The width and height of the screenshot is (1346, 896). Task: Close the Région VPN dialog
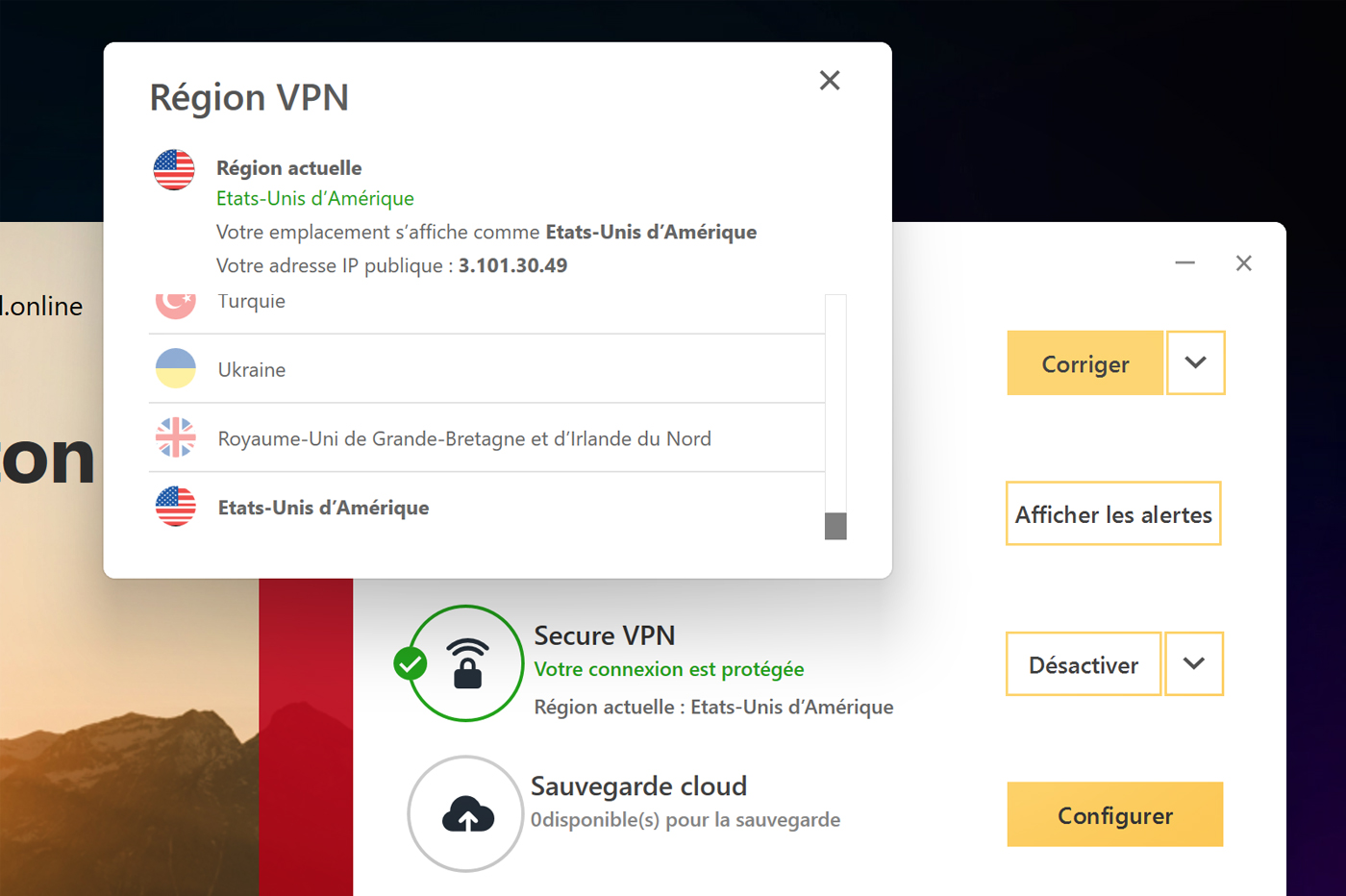coord(830,80)
